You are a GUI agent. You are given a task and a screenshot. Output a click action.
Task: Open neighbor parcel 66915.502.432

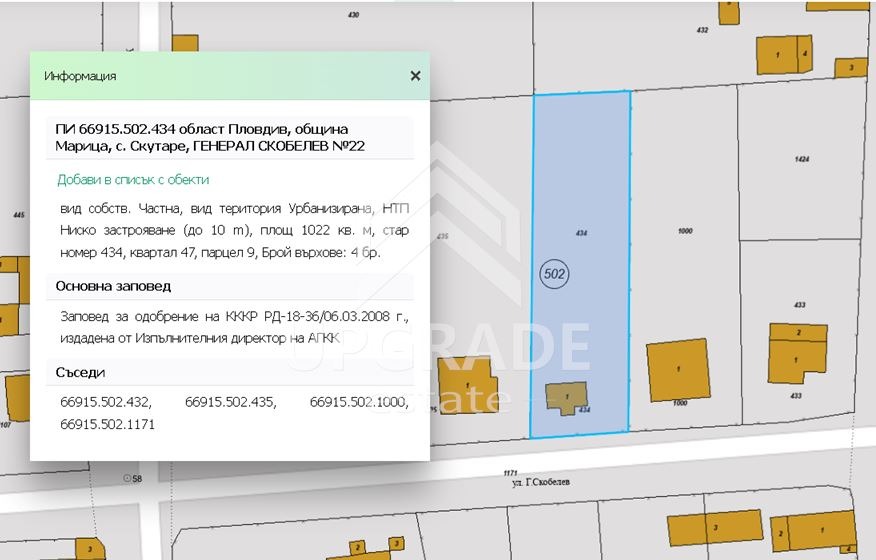105,402
